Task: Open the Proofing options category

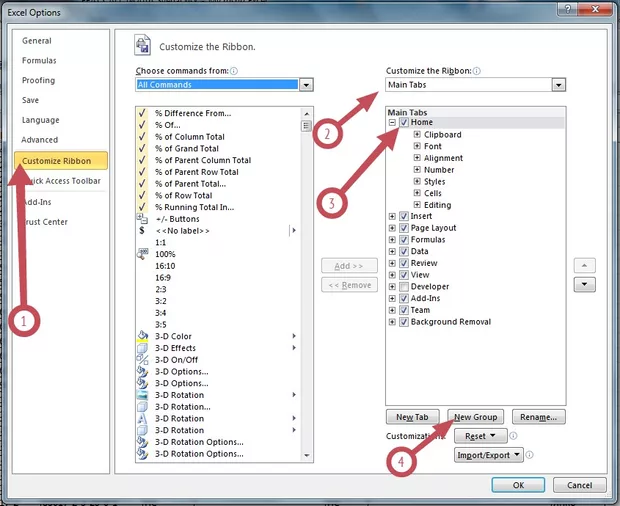Action: (38, 80)
